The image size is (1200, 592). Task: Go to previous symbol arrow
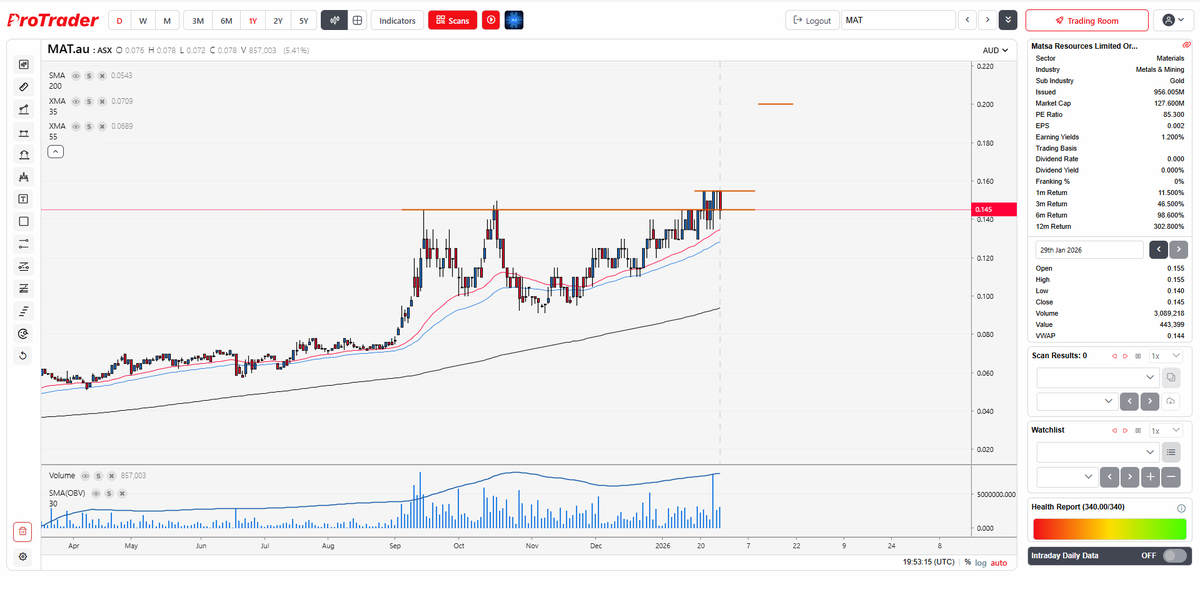pos(967,20)
